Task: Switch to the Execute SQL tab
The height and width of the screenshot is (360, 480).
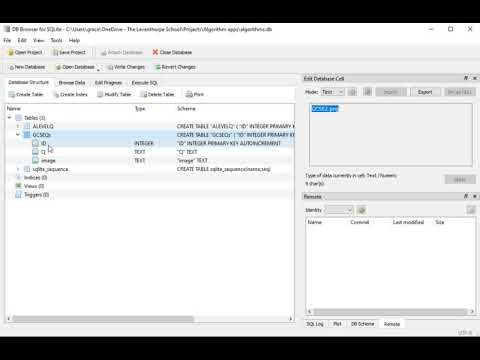Action: 144,83
